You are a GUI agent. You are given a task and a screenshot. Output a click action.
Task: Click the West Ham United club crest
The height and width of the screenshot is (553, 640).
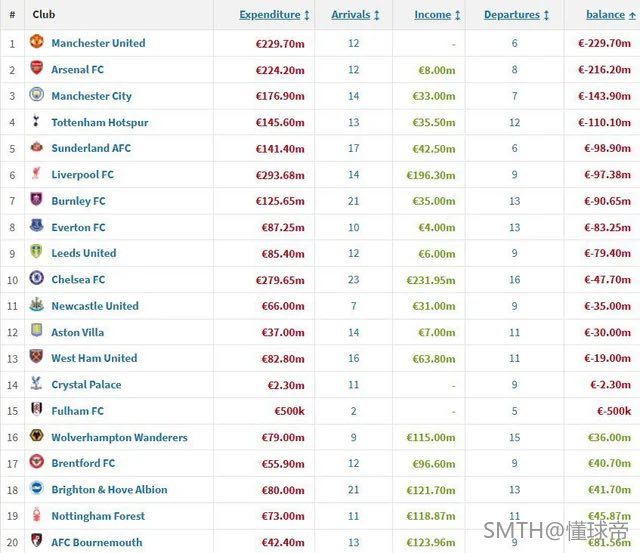pyautogui.click(x=36, y=356)
